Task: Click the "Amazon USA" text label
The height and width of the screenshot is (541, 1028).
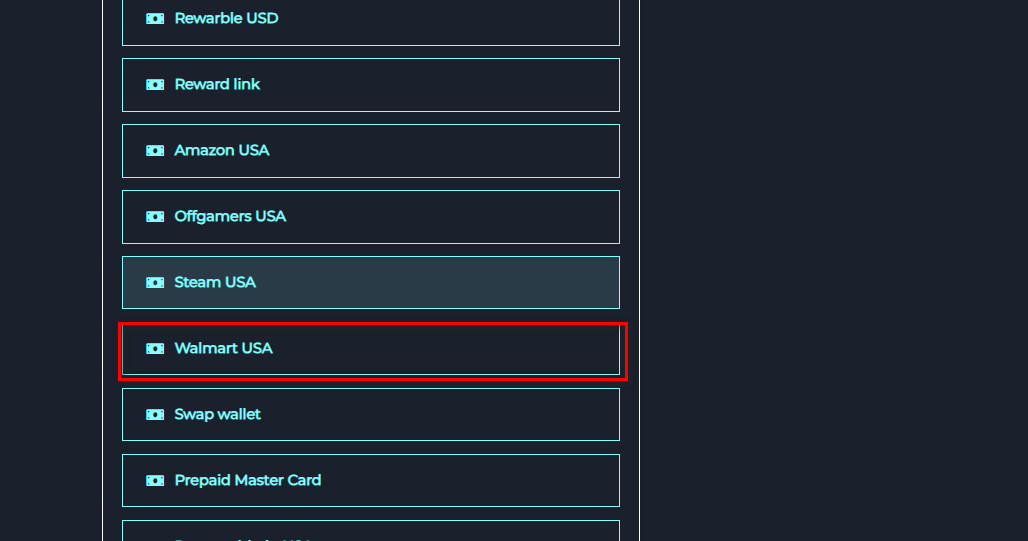Action: tap(221, 151)
